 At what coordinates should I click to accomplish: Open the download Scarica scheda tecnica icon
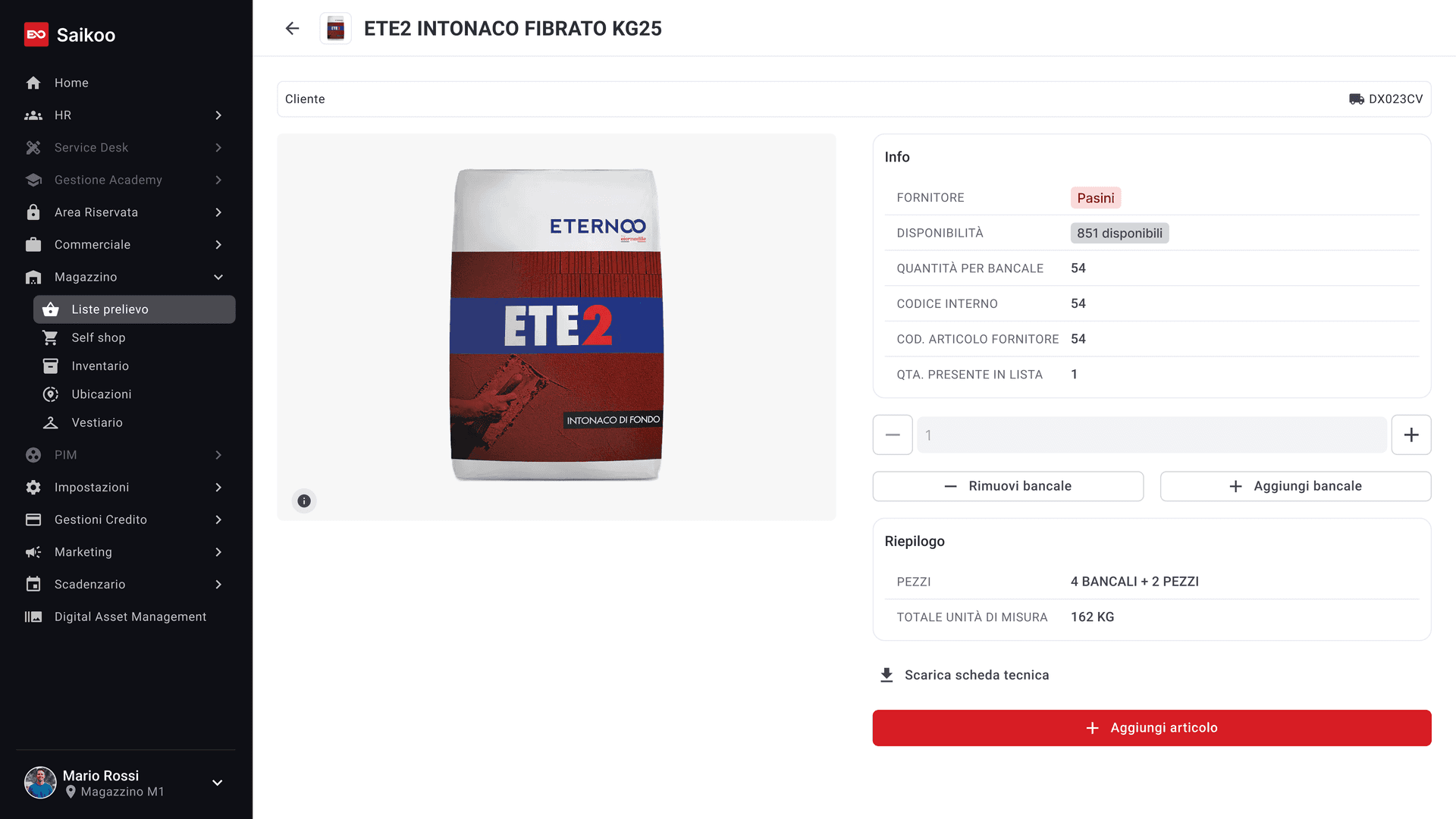tap(886, 674)
